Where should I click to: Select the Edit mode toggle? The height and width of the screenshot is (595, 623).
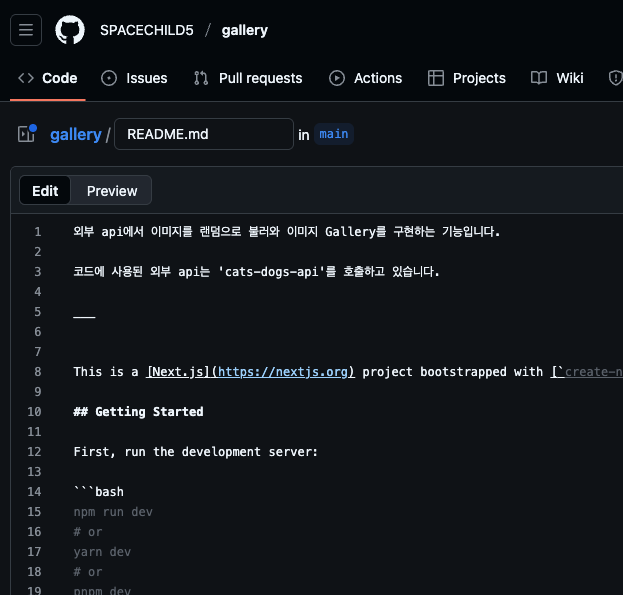point(45,191)
